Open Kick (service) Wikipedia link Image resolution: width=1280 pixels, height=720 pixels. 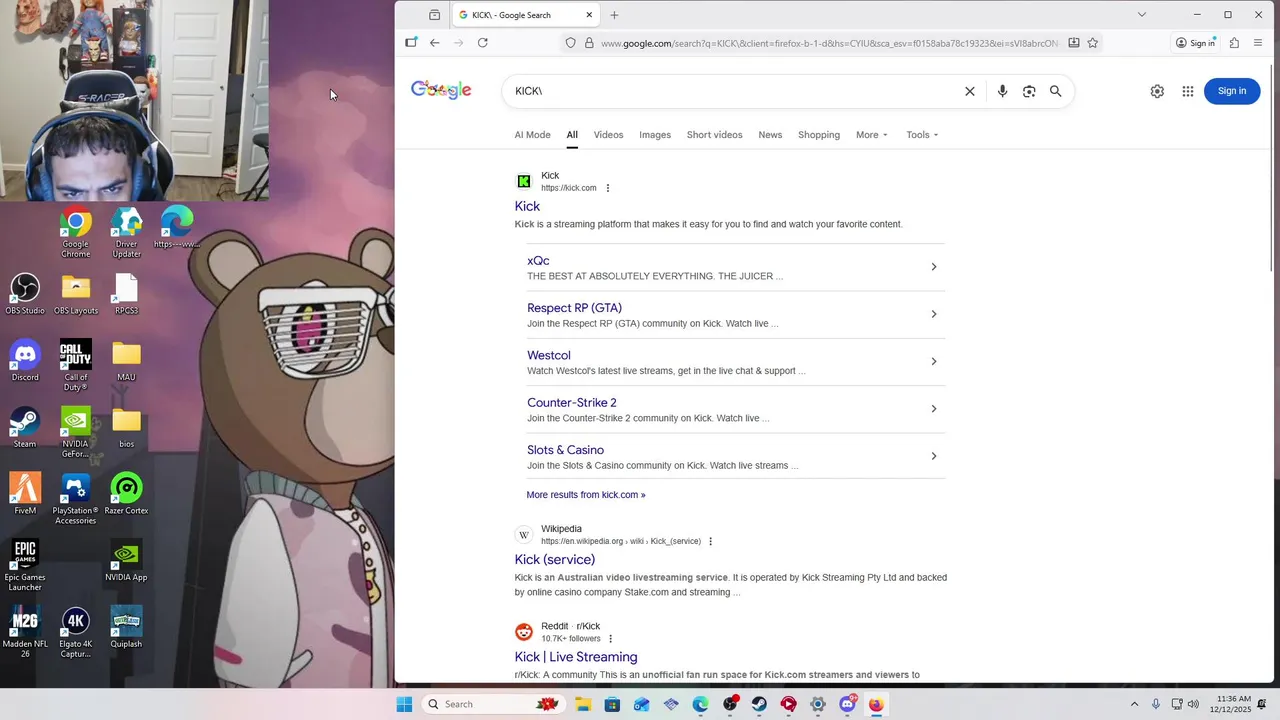pyautogui.click(x=555, y=560)
